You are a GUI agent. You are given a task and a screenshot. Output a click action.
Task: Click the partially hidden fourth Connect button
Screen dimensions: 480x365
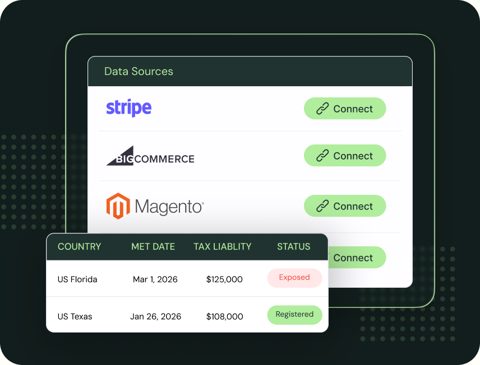357,257
